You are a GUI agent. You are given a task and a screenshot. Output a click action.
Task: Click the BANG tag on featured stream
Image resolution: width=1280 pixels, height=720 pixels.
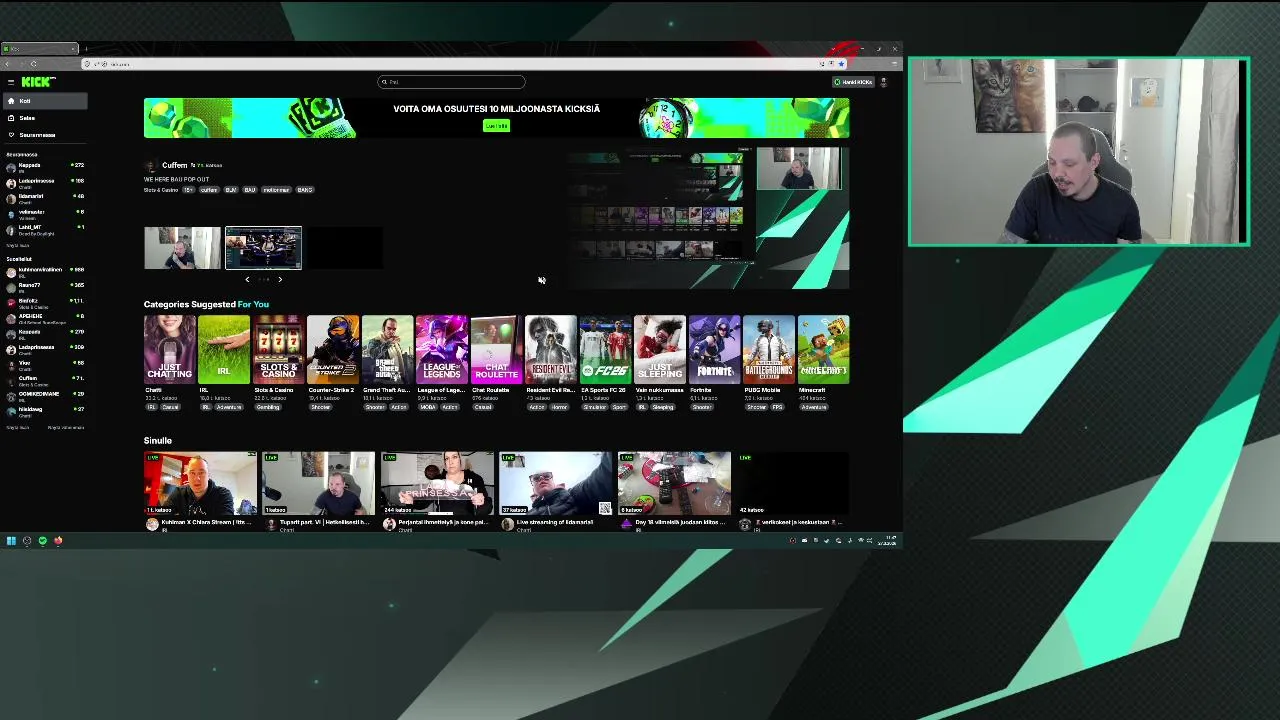[x=305, y=190]
